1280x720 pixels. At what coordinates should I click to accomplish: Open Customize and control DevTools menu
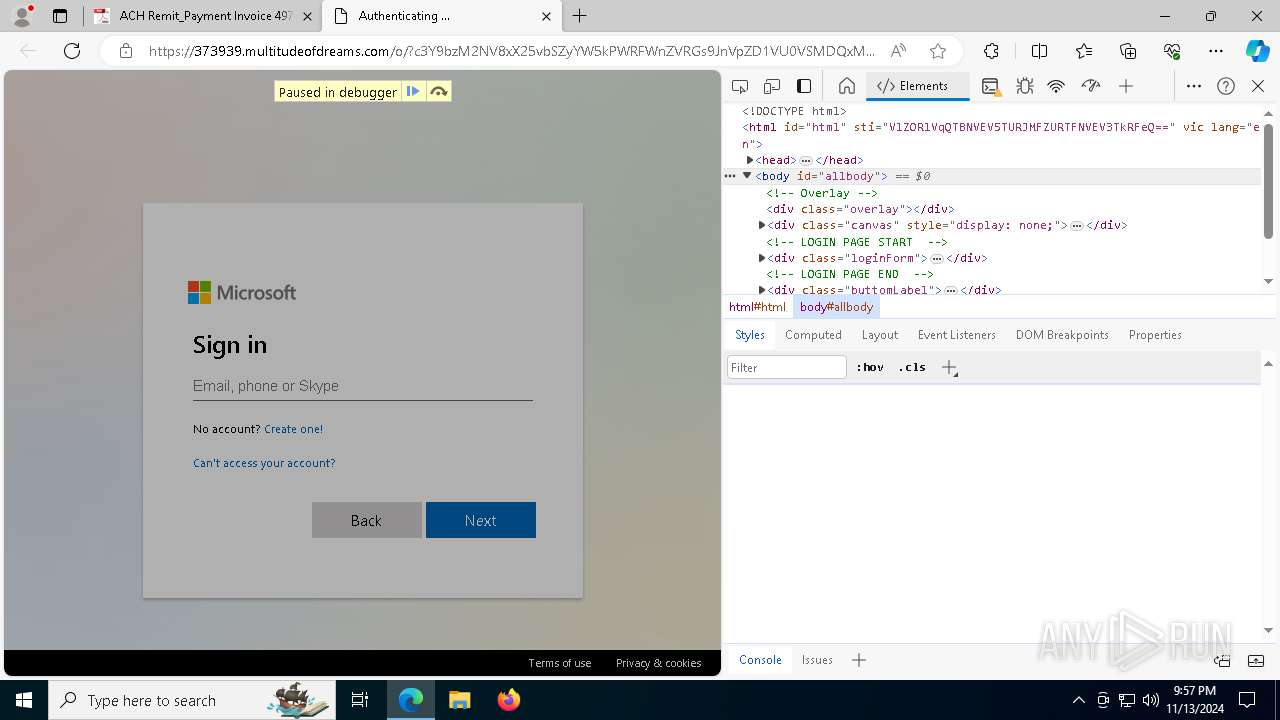click(1193, 86)
